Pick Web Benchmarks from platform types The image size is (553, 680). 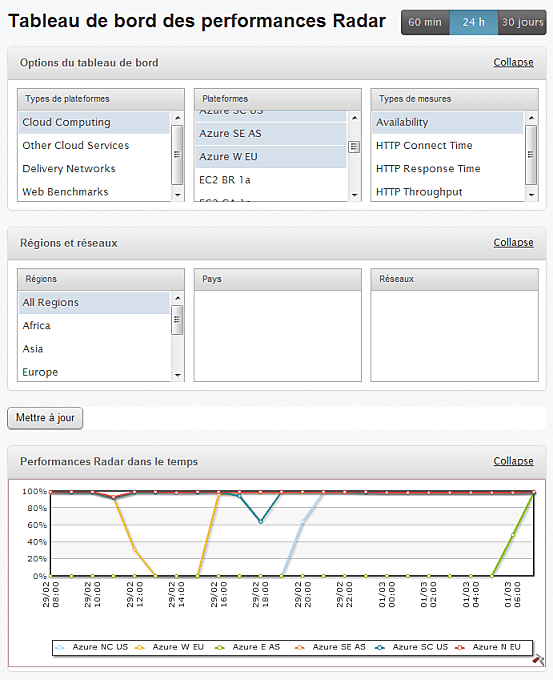(x=94, y=191)
